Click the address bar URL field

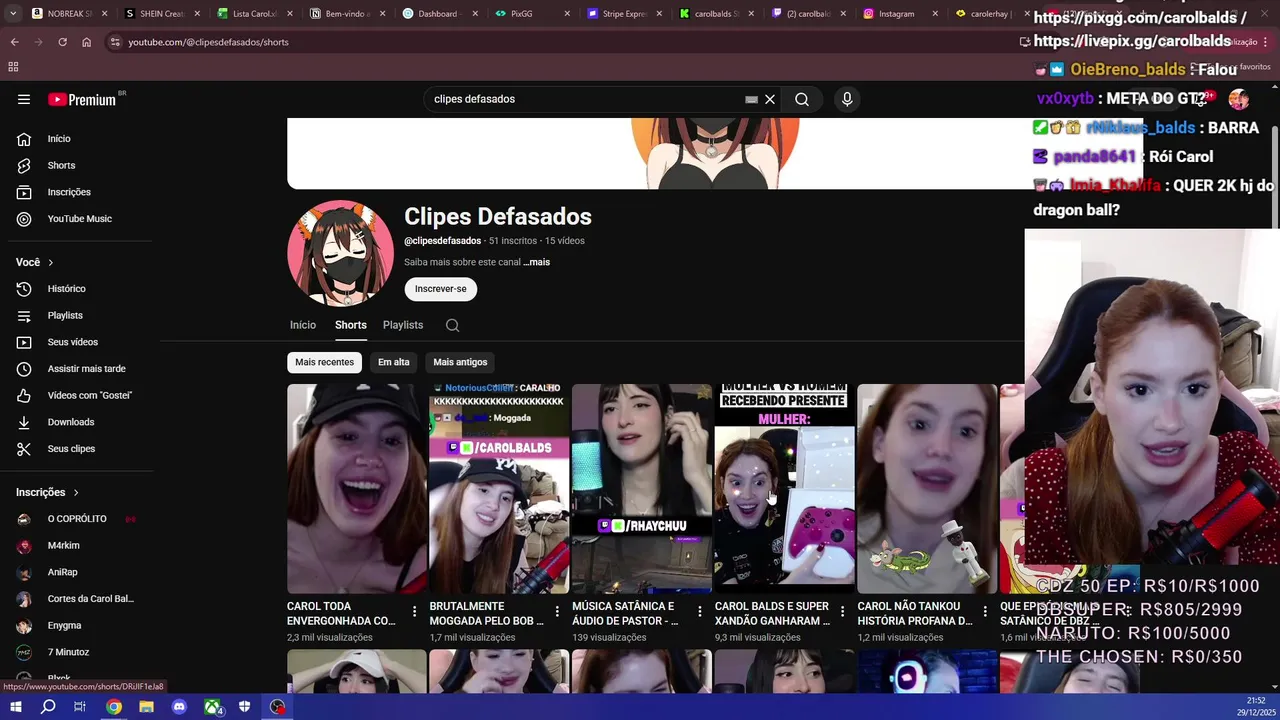click(x=560, y=42)
